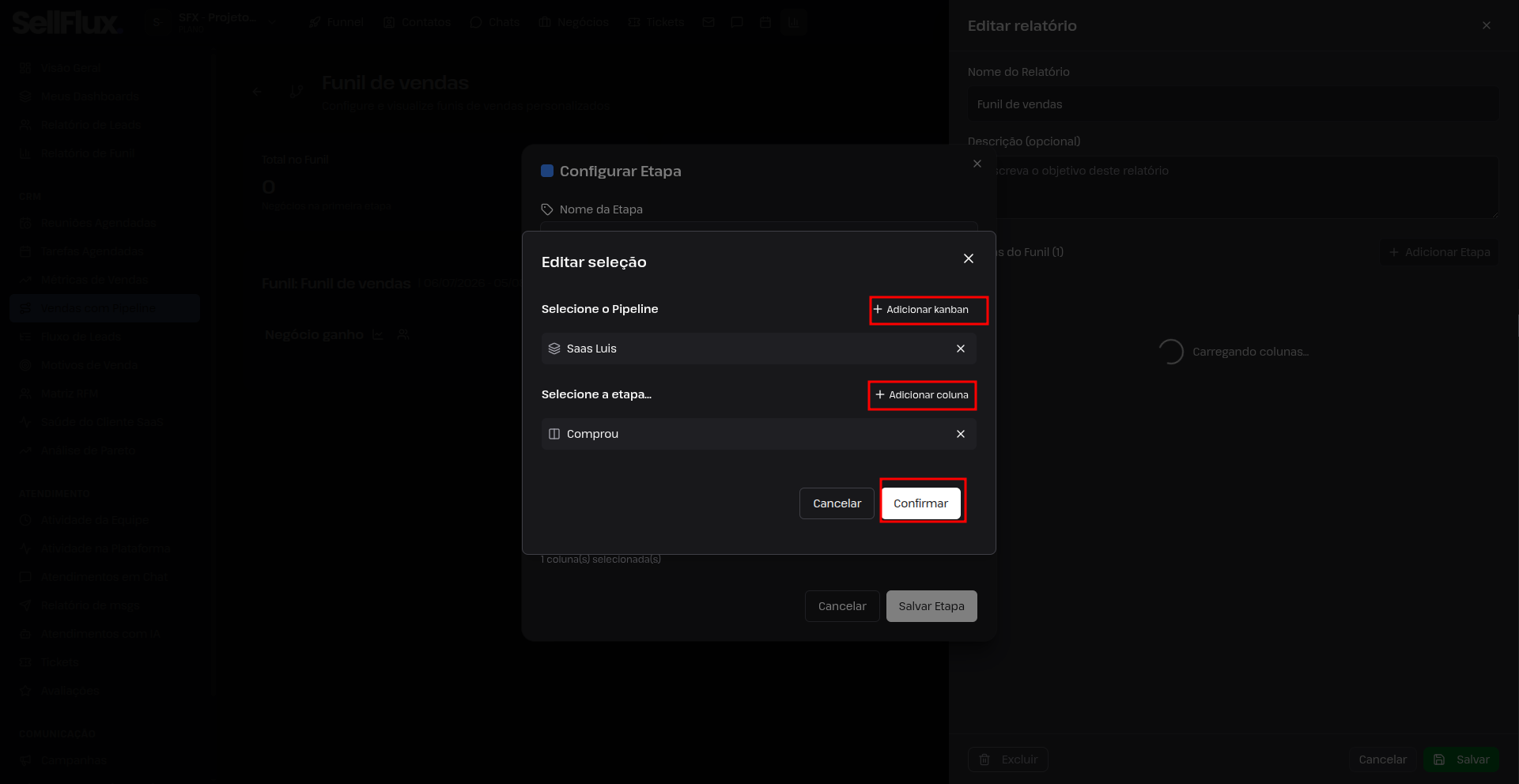Open the reports chart icon in top bar
Screen dimensions: 1519x784
pyautogui.click(x=794, y=22)
